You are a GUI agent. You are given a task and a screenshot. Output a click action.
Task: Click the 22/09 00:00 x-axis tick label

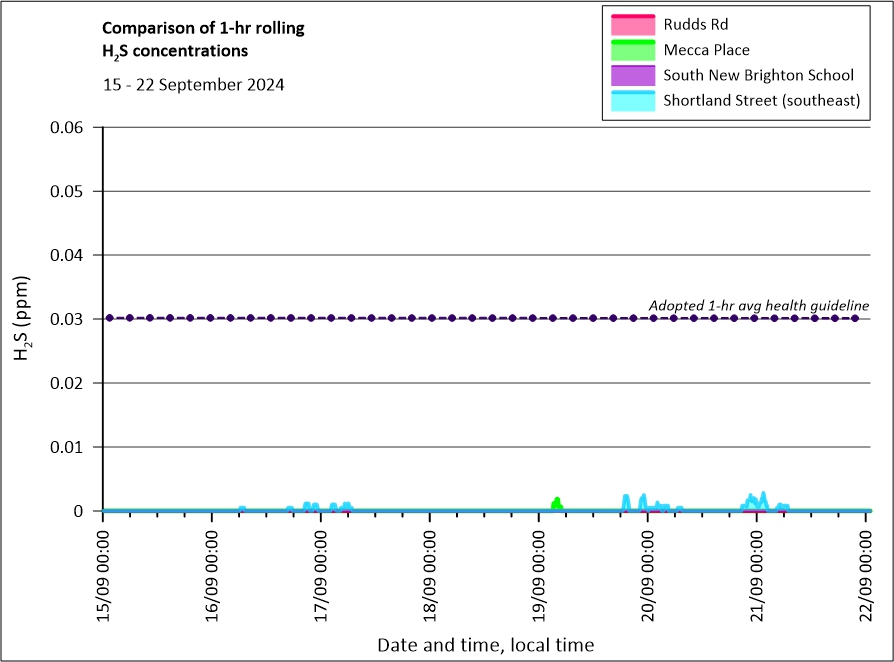click(x=866, y=568)
